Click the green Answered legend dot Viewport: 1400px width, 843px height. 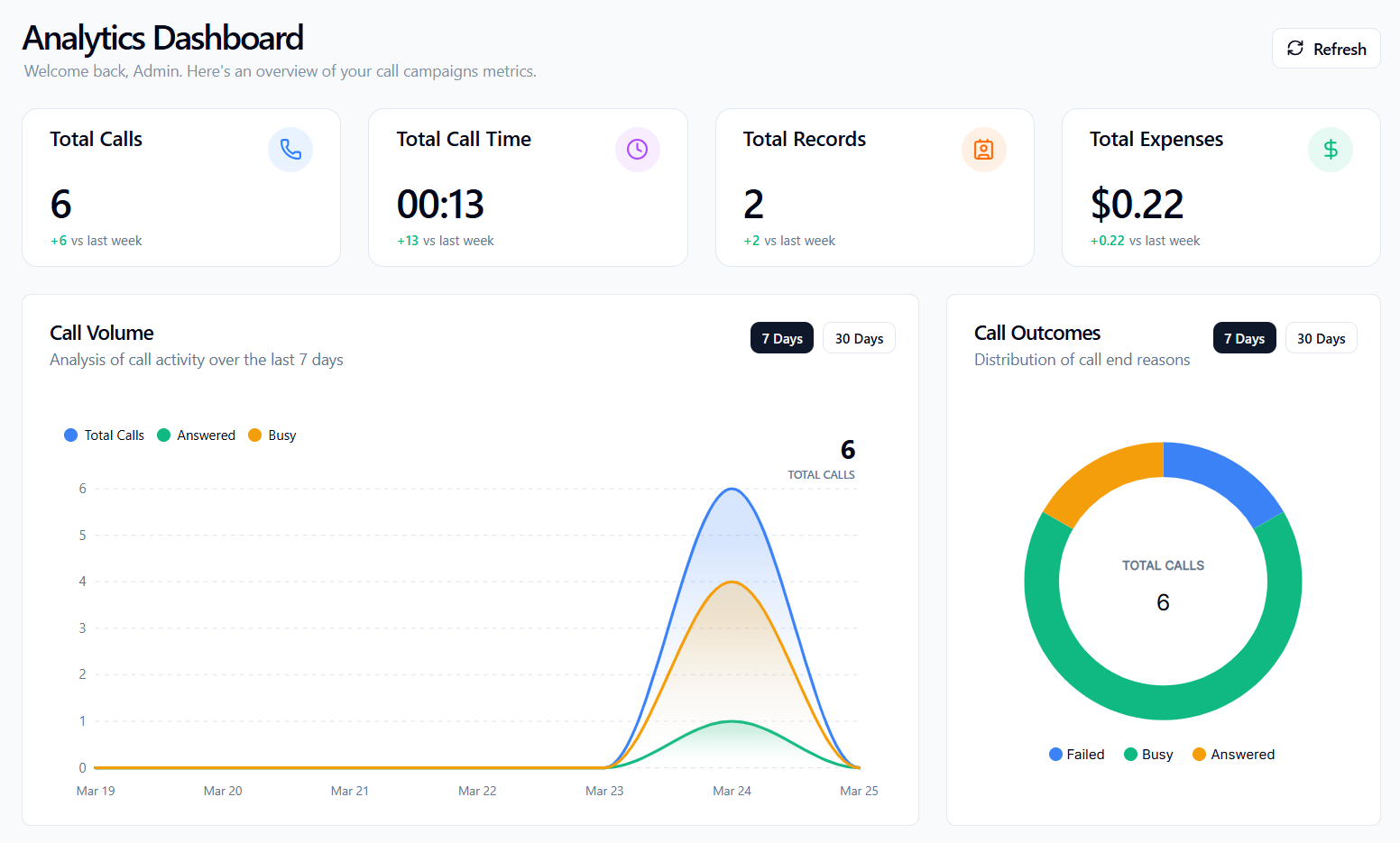[x=163, y=435]
